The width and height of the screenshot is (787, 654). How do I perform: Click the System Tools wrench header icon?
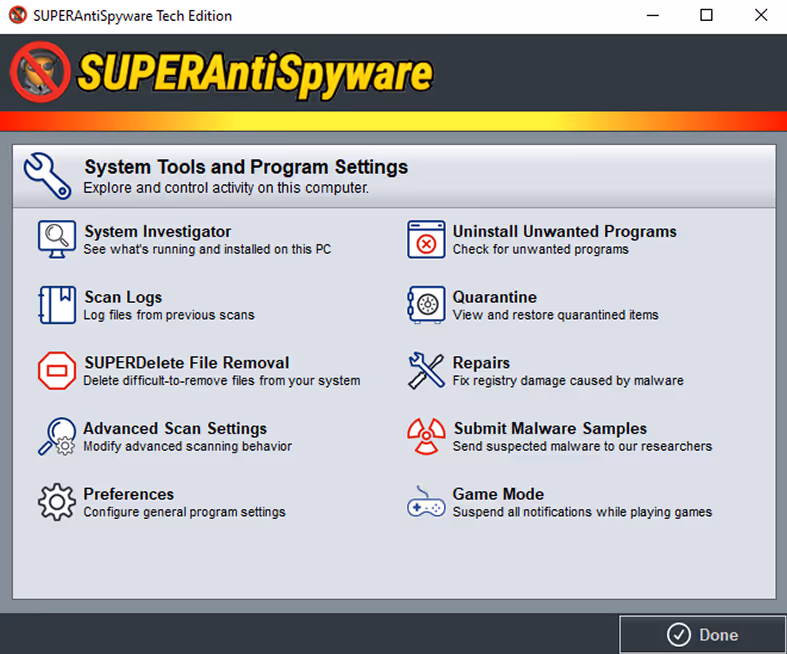(x=47, y=176)
